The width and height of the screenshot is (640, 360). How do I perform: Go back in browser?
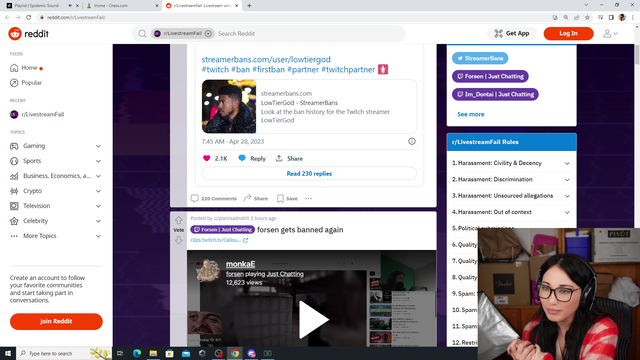click(x=7, y=18)
